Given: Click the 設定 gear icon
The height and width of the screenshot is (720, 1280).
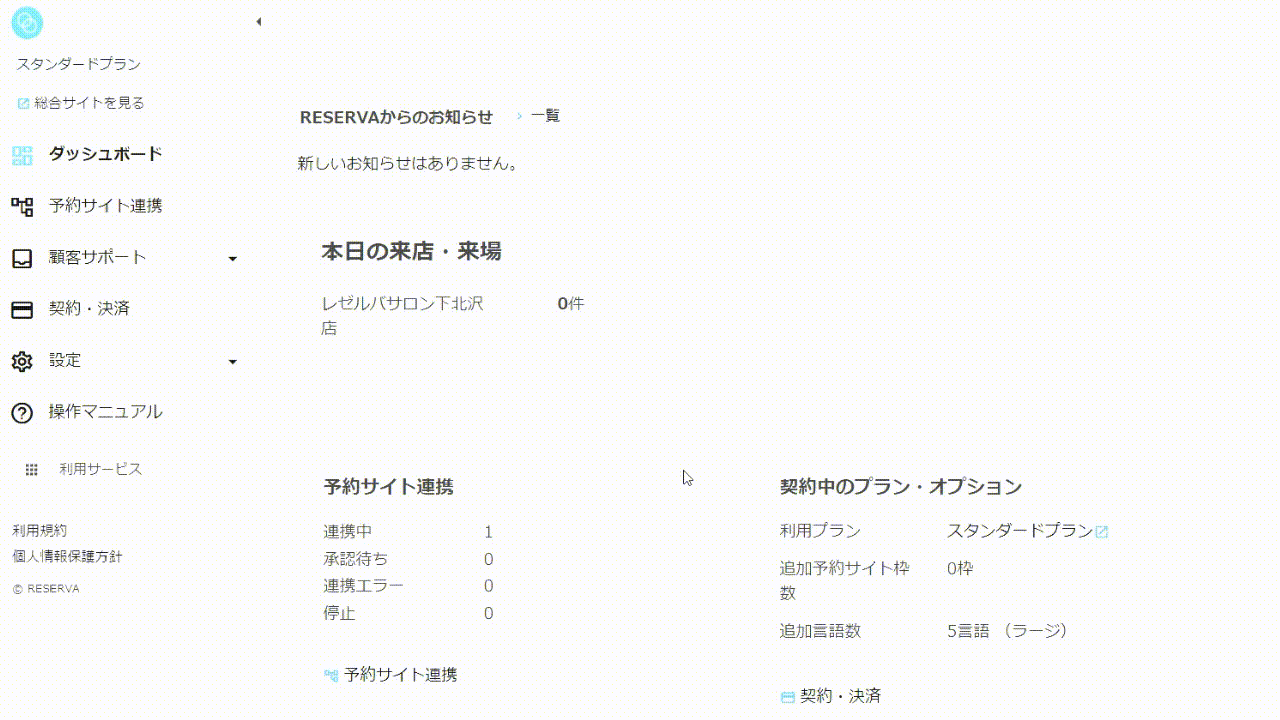Looking at the screenshot, I should [22, 361].
